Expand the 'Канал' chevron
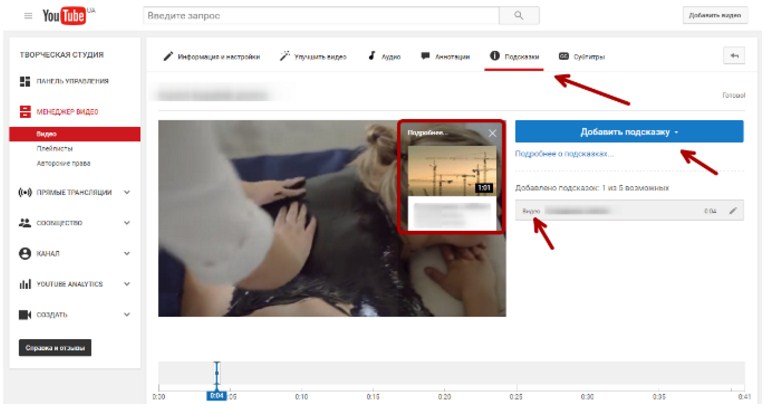The image size is (764, 409). point(127,253)
